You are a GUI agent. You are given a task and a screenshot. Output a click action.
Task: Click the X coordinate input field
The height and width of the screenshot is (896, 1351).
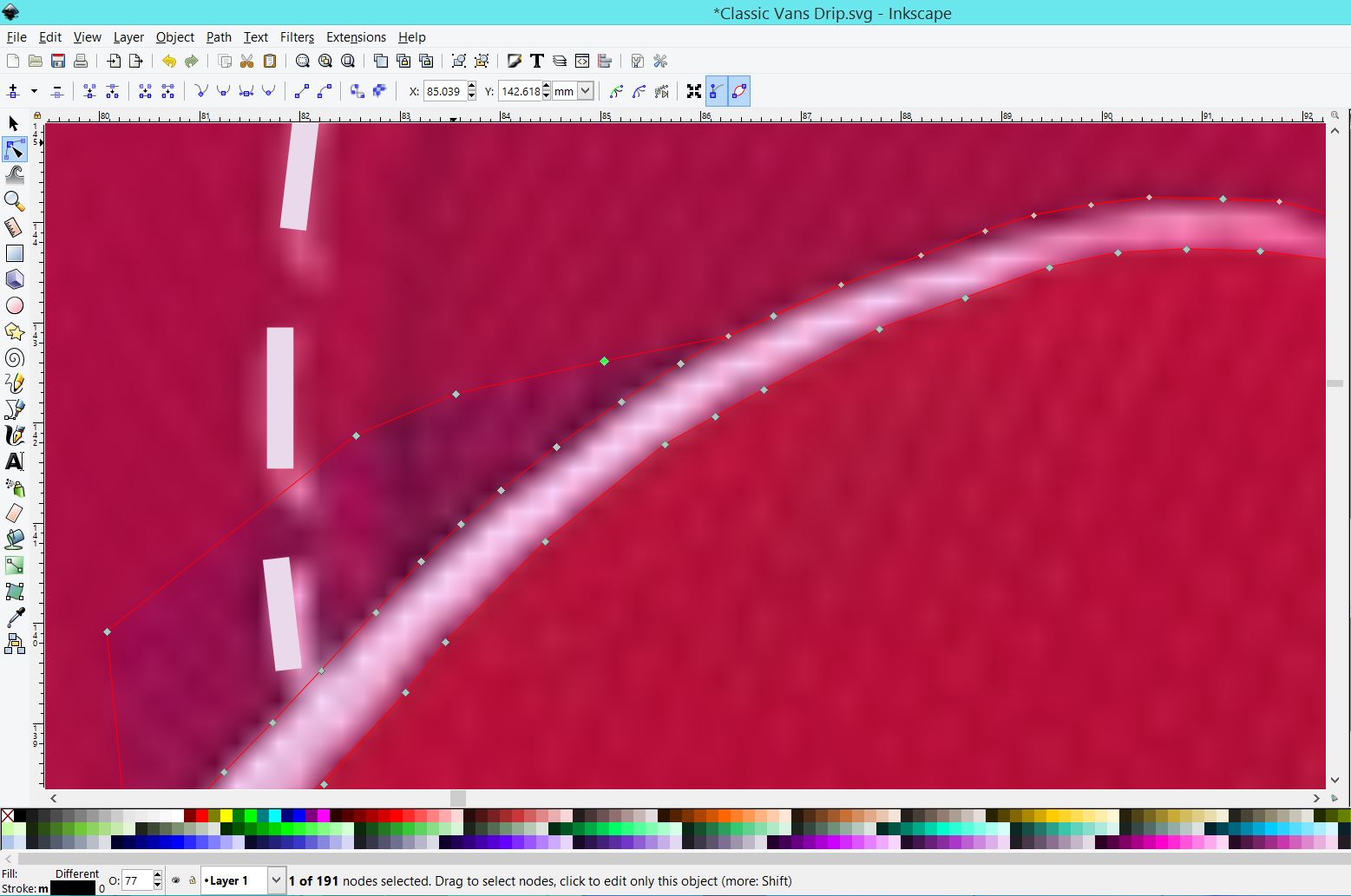click(x=444, y=91)
